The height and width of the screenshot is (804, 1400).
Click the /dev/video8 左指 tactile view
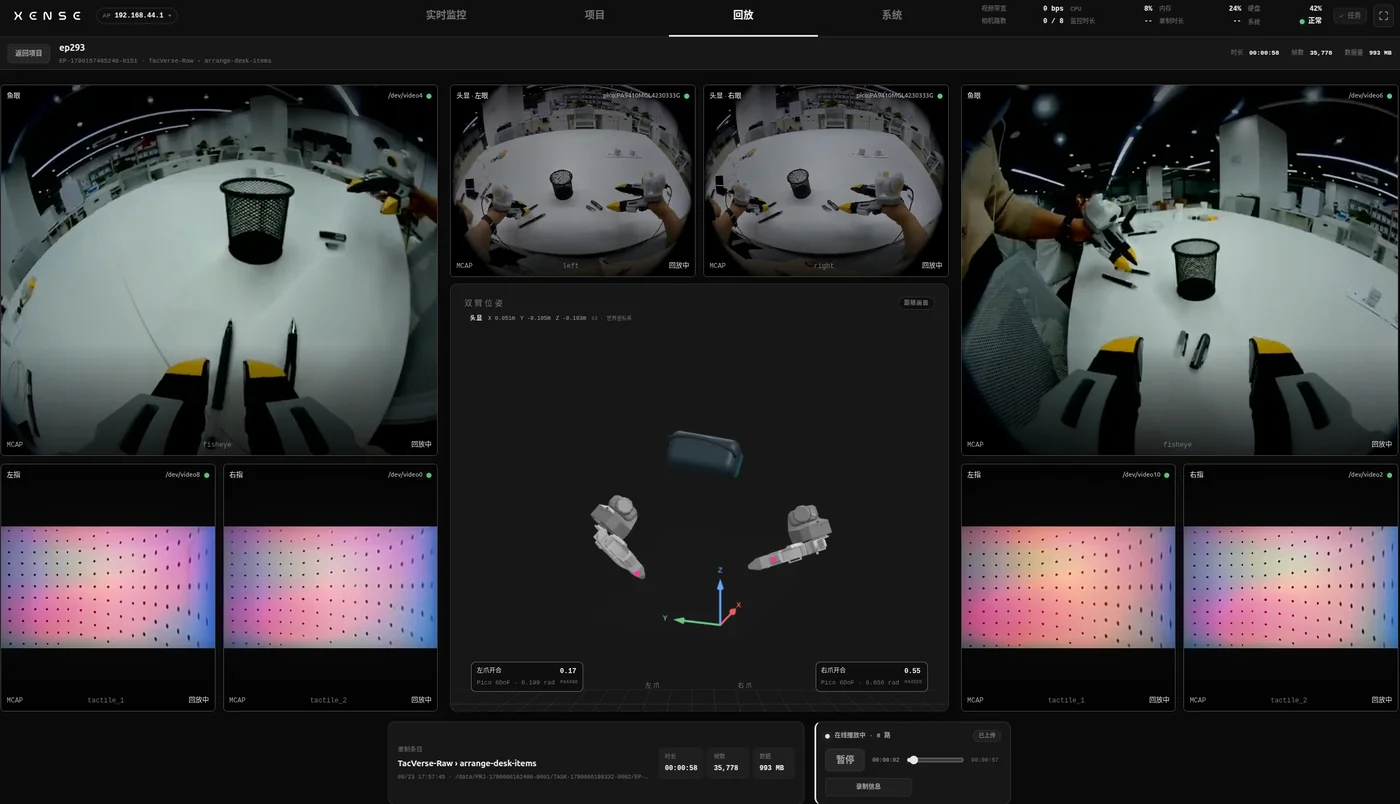pyautogui.click(x=108, y=588)
